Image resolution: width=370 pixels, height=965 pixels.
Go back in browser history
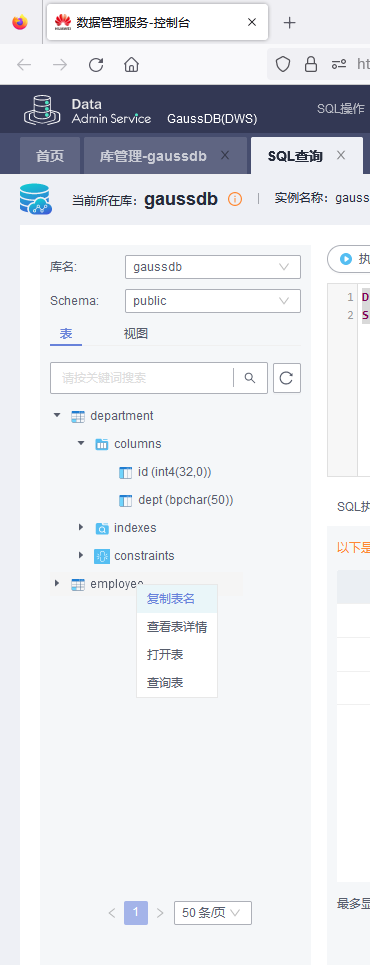[24, 65]
